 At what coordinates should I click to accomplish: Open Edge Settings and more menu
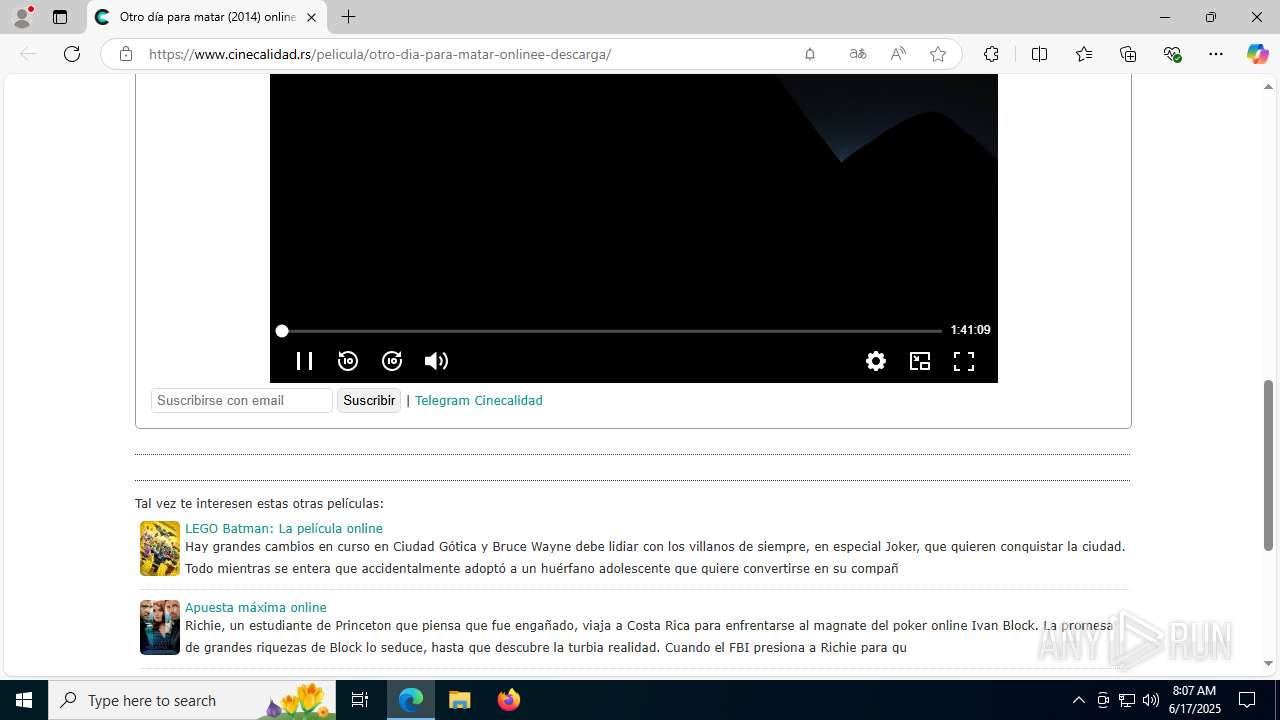pyautogui.click(x=1216, y=54)
